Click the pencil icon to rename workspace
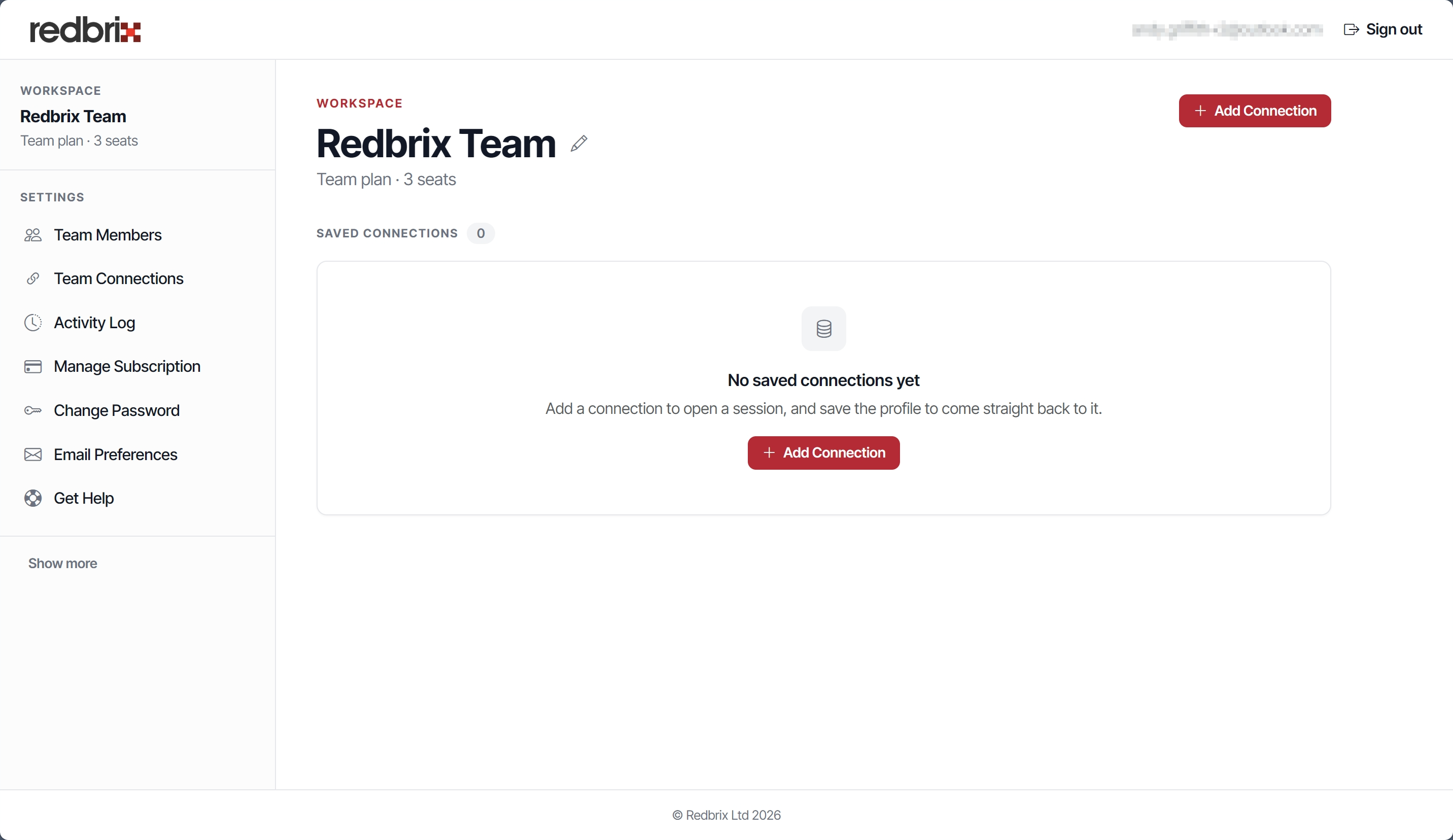 click(x=579, y=144)
